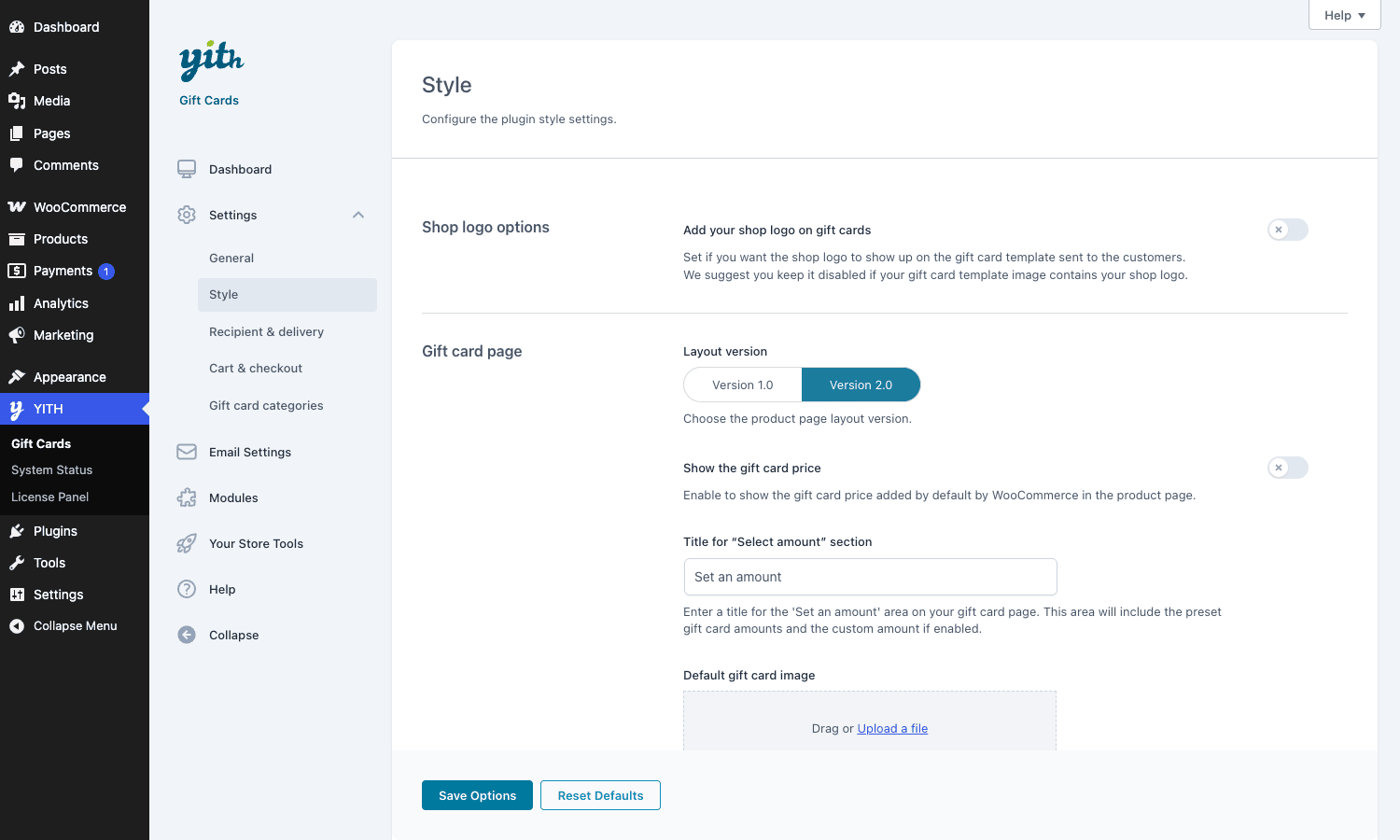This screenshot has height=840, width=1400.
Task: Toggle Show the gift card price
Action: pos(1288,468)
